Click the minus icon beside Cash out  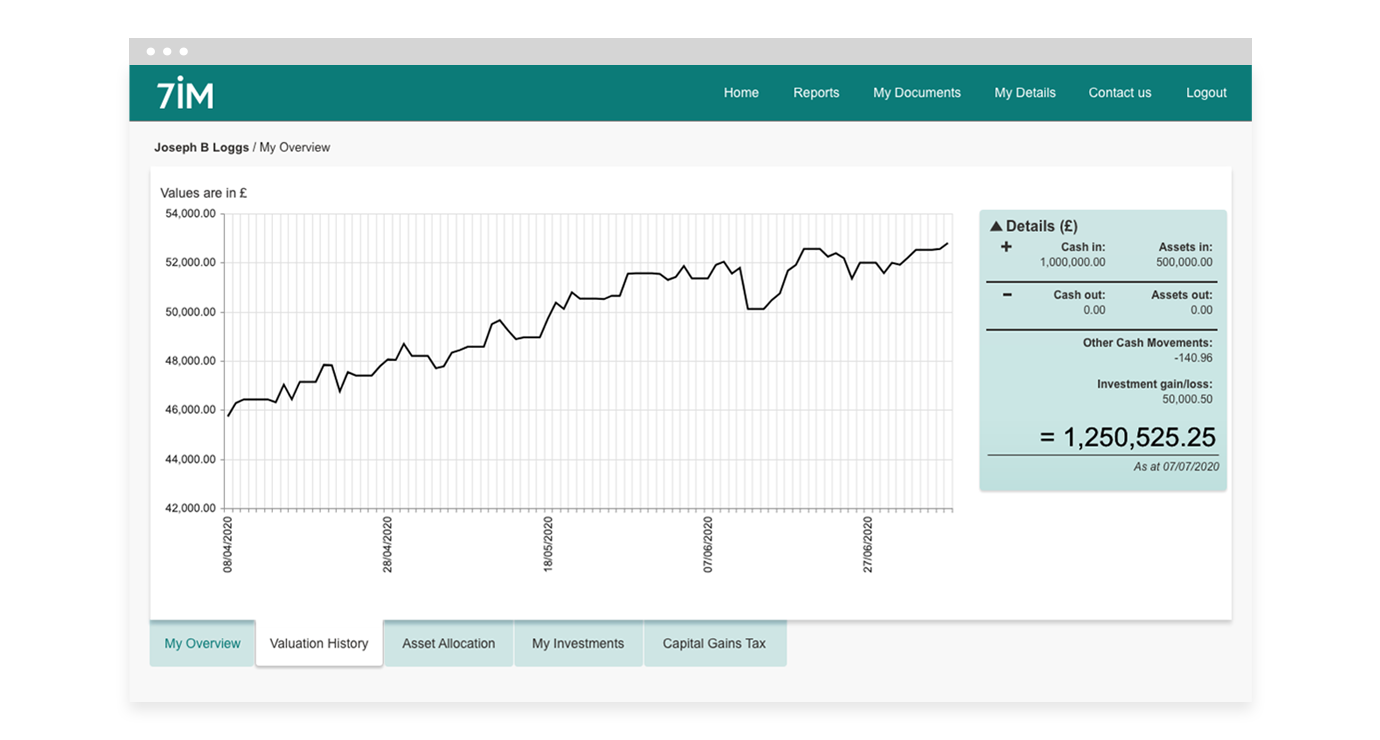point(1006,295)
